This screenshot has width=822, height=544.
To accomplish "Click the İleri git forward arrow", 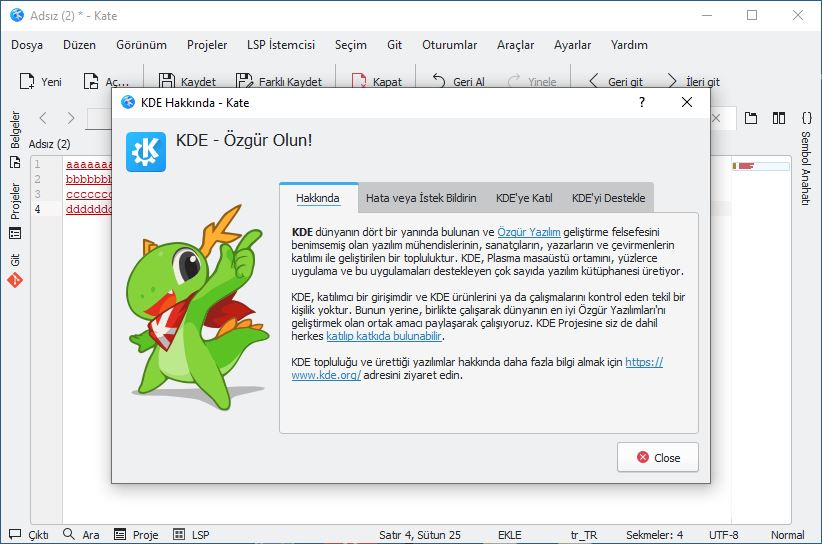I will tap(672, 81).
